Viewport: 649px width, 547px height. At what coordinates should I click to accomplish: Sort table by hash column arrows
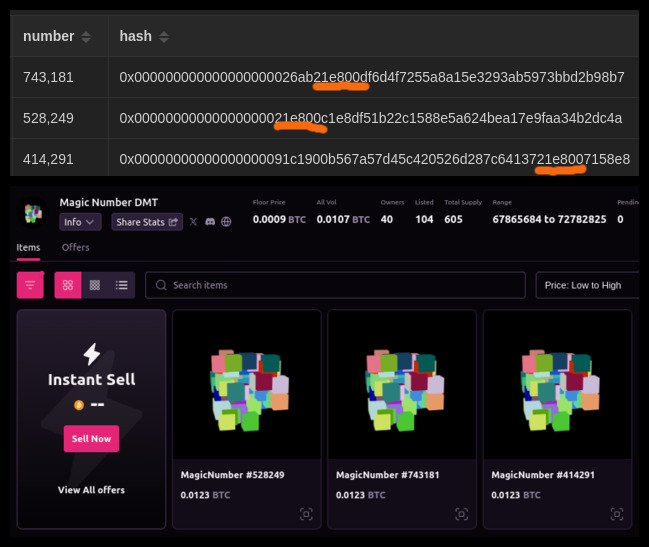pyautogui.click(x=164, y=37)
